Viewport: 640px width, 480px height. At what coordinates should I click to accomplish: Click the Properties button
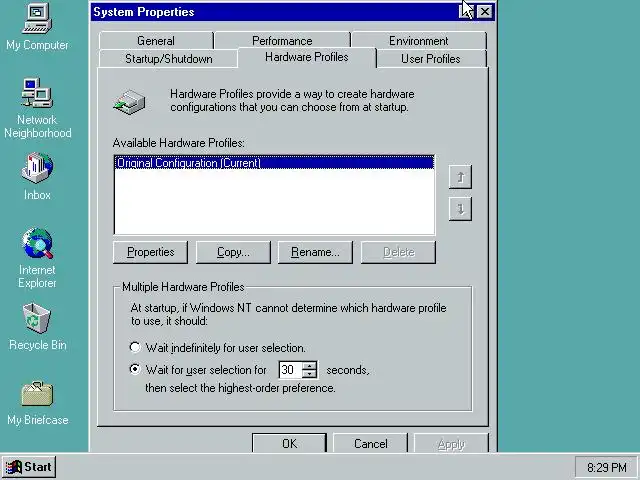click(x=150, y=252)
